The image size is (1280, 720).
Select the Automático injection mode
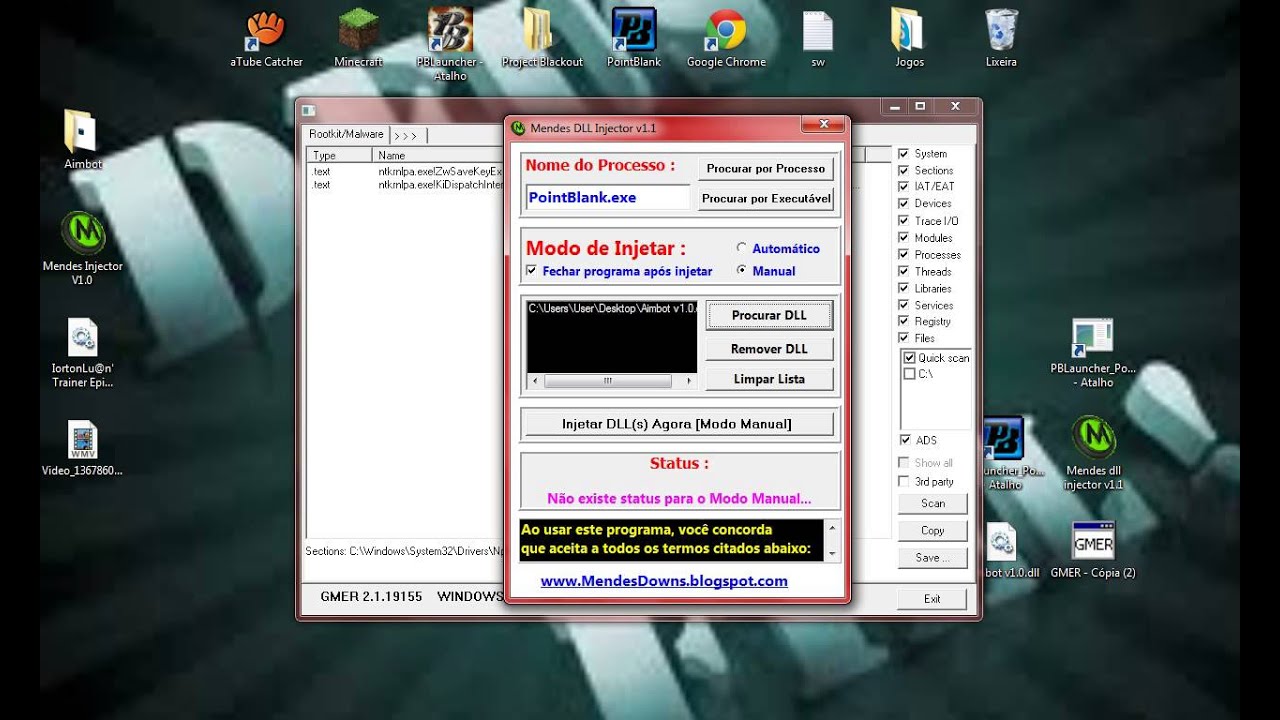point(741,248)
